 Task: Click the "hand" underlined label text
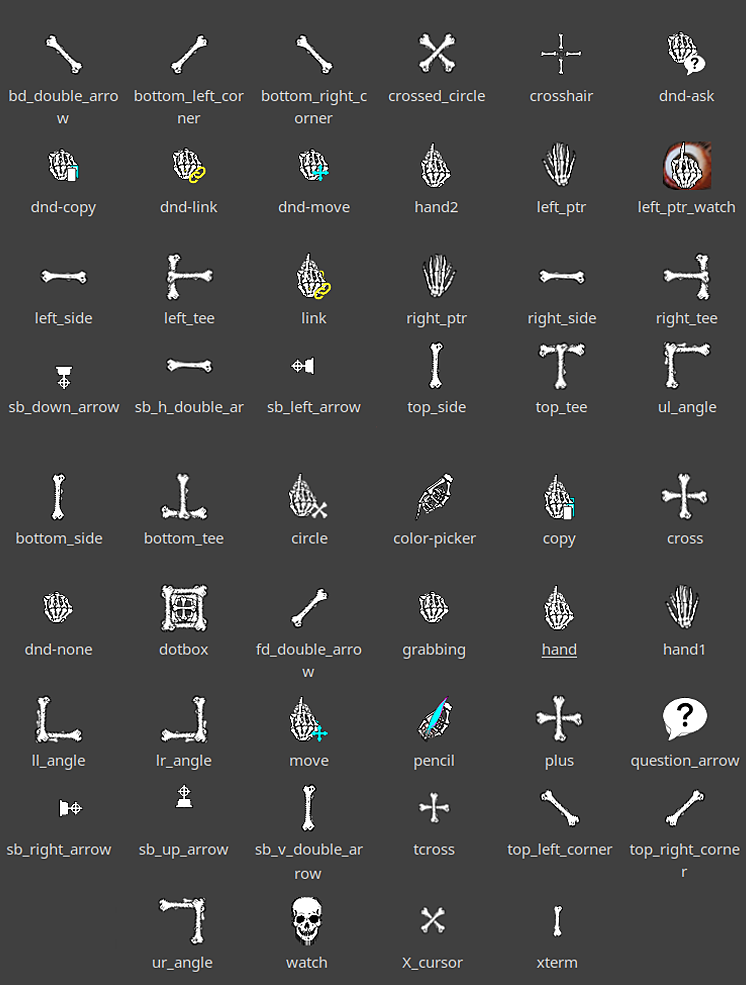[x=559, y=650]
